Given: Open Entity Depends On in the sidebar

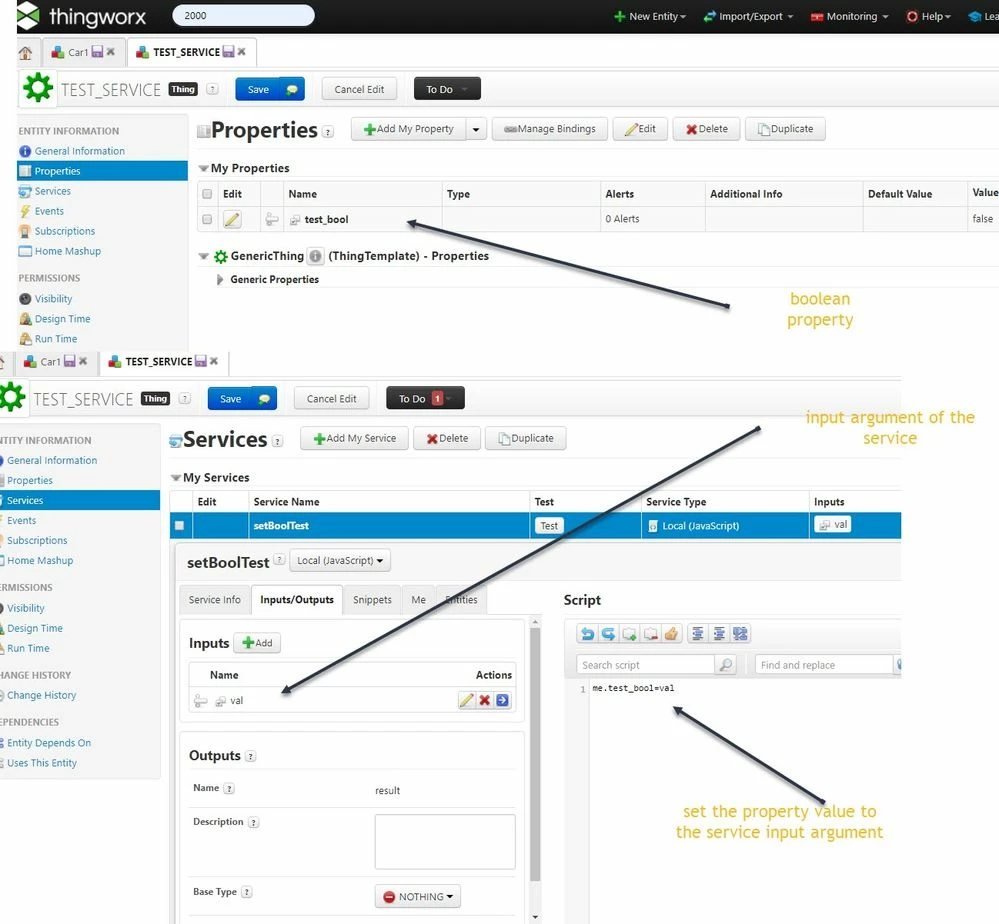Looking at the screenshot, I should (x=49, y=743).
